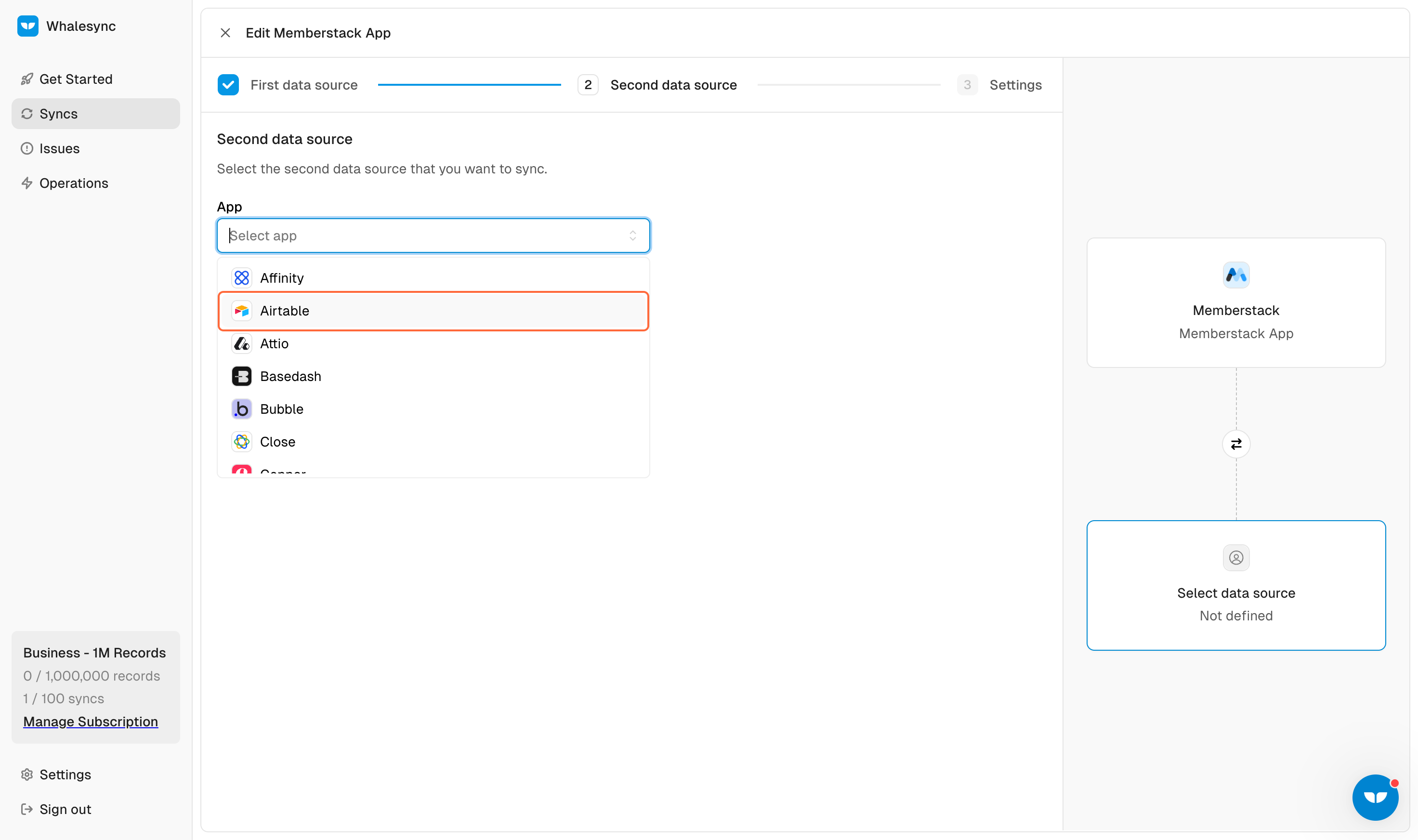The image size is (1418, 840).
Task: Open Operations from the sidebar
Action: coord(73,184)
